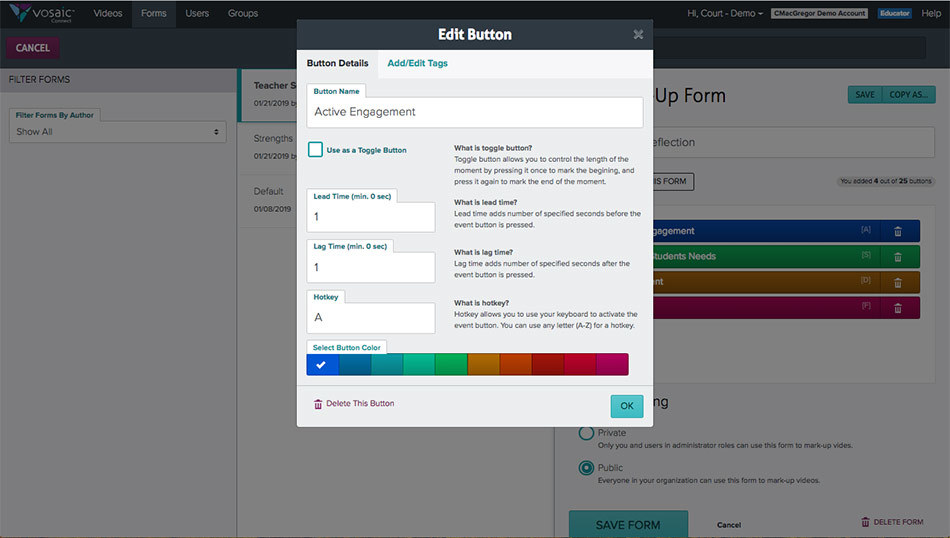This screenshot has height=538, width=950.
Task: Click the Button Name input field
Action: [x=475, y=112]
